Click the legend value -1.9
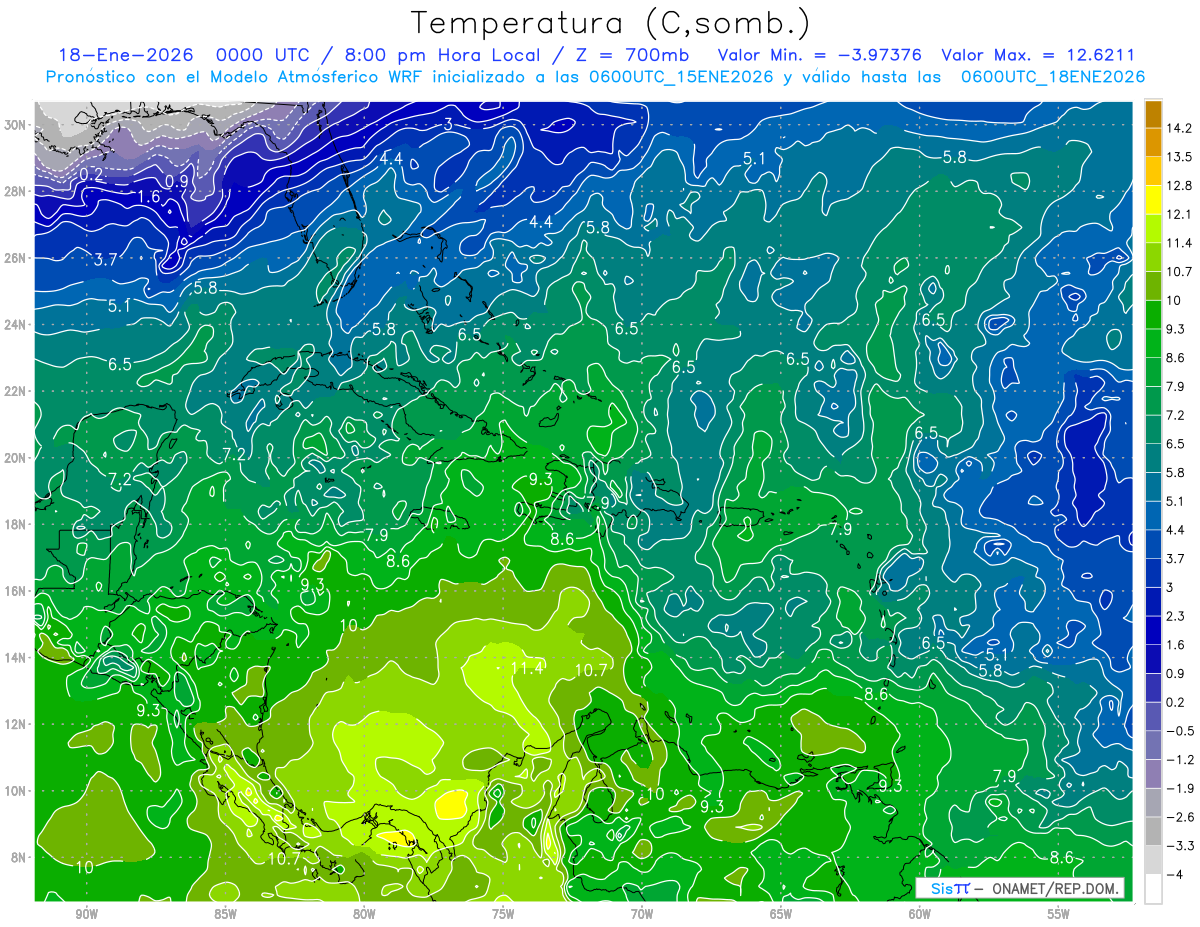This screenshot has width=1200, height=927. coord(1180,788)
